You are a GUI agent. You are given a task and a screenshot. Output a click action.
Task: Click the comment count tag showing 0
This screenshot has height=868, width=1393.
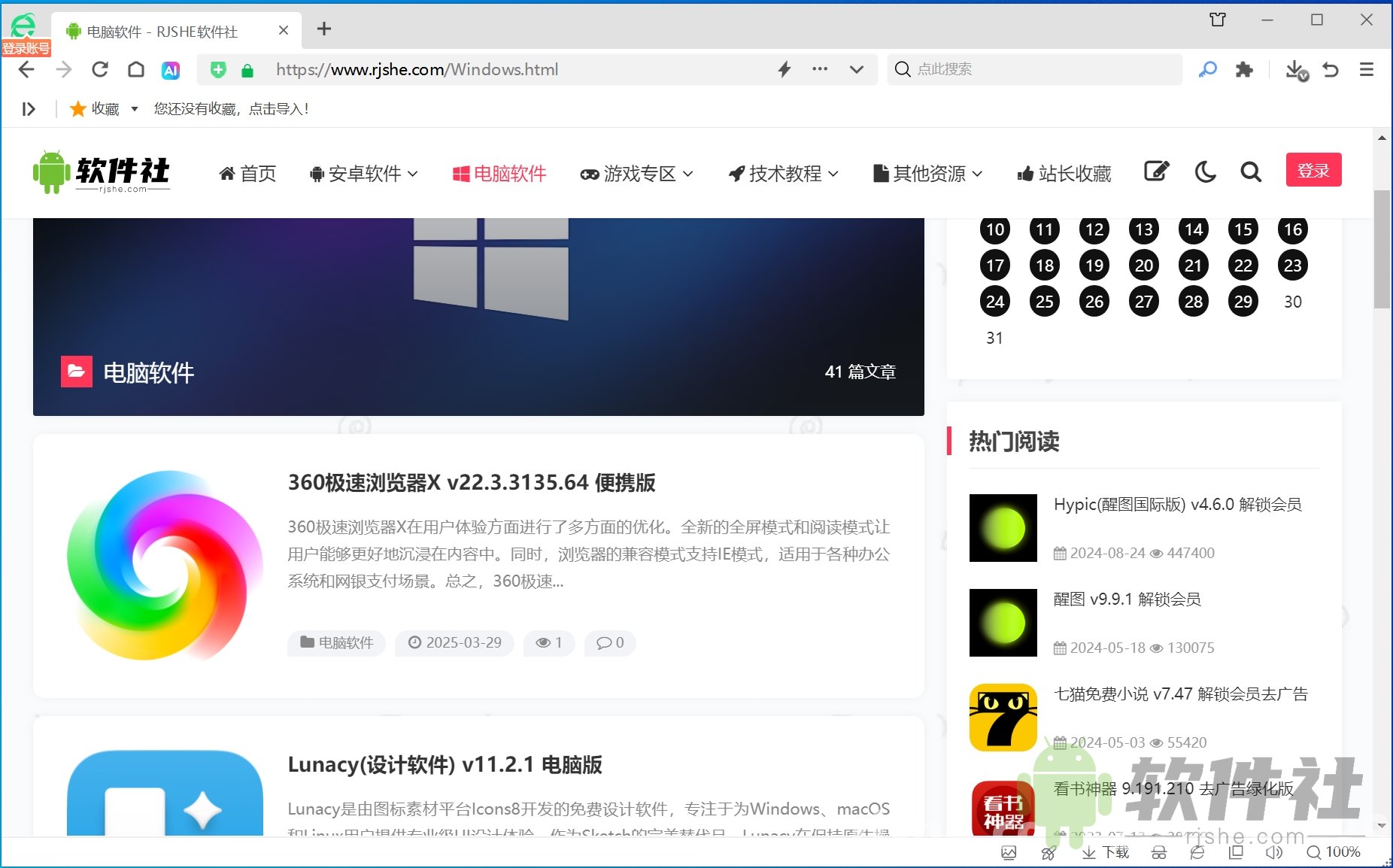click(610, 642)
